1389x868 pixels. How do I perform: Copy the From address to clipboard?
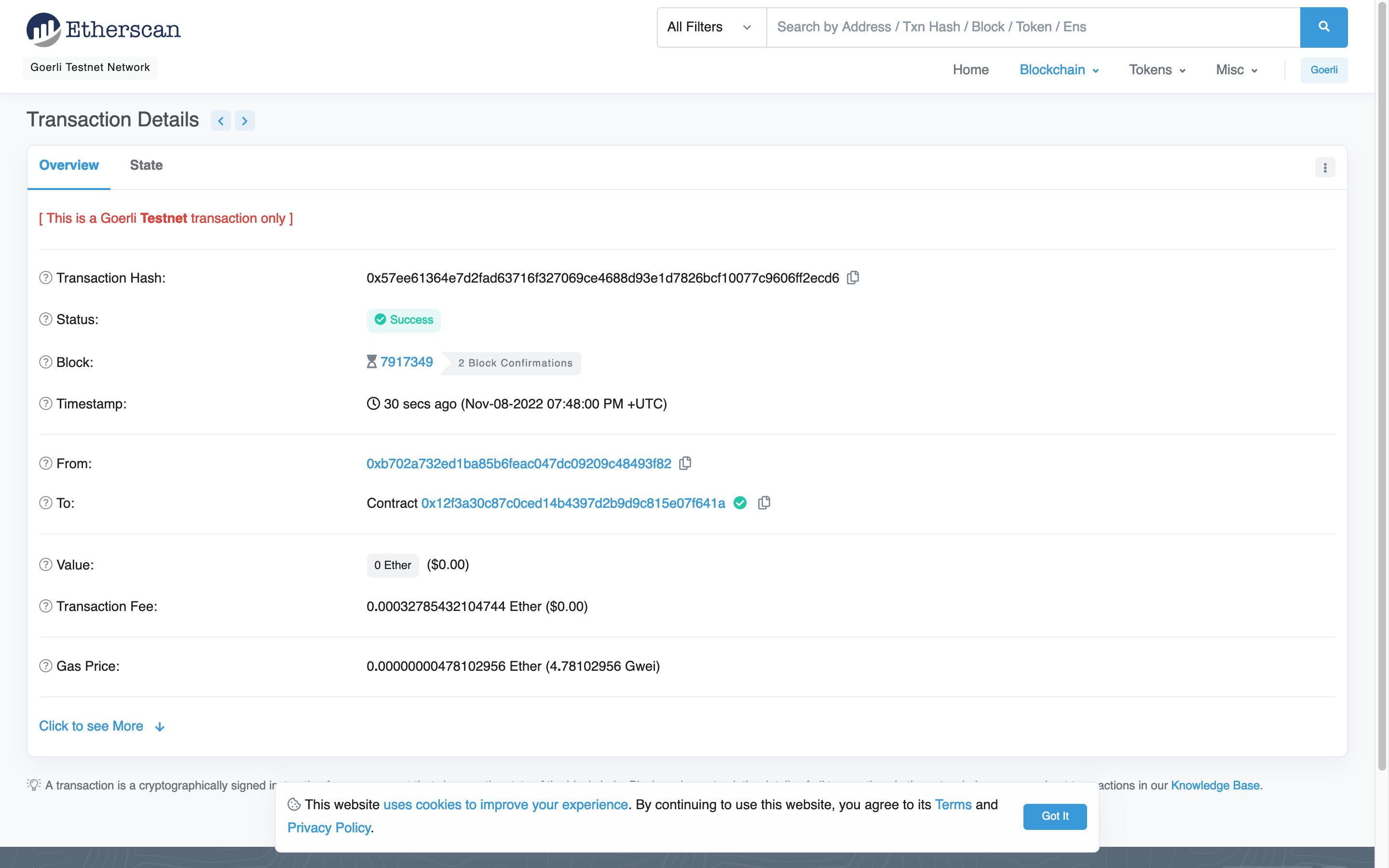click(685, 463)
